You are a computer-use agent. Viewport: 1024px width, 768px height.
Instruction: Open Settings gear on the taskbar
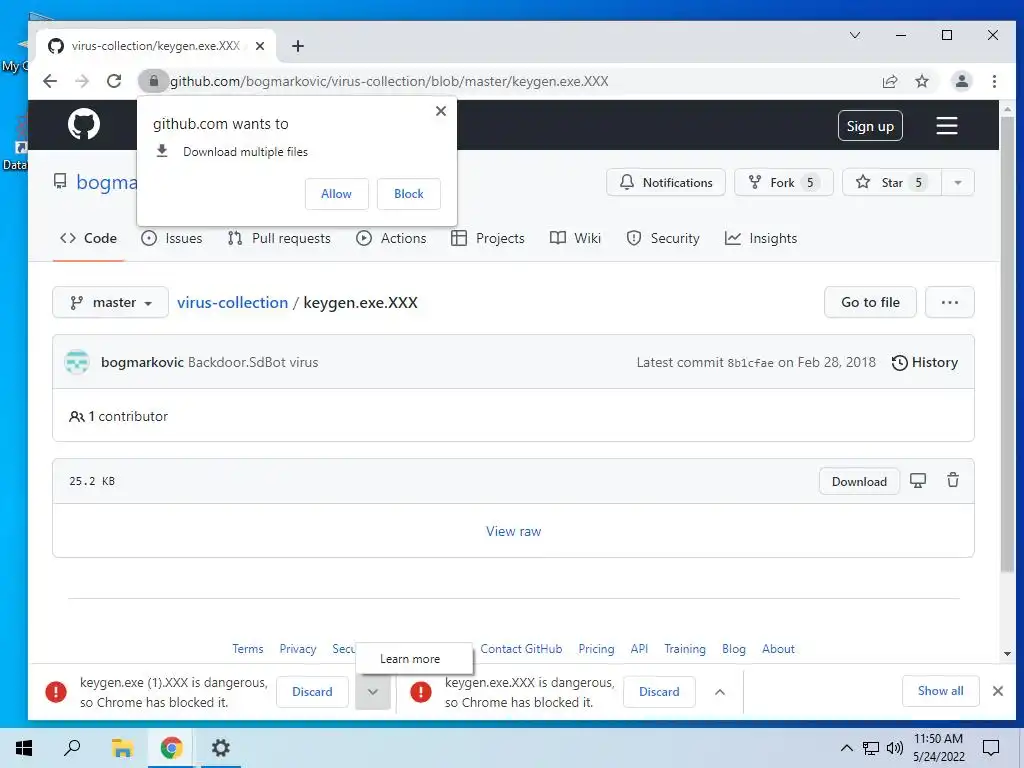tap(221, 748)
